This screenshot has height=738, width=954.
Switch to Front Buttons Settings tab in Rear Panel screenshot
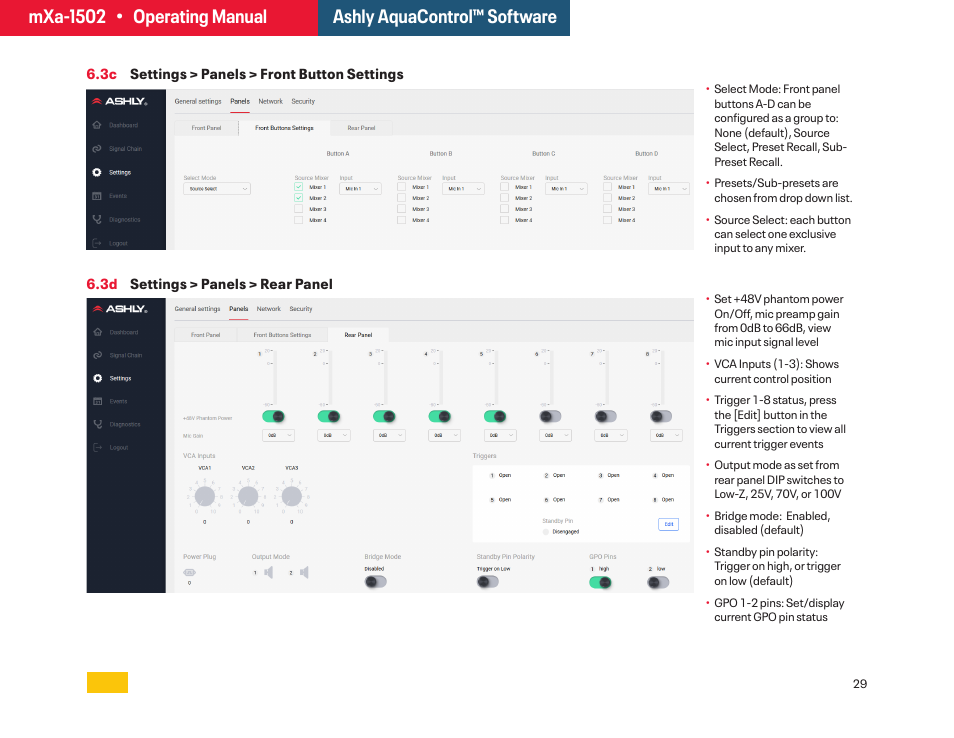pyautogui.click(x=282, y=335)
